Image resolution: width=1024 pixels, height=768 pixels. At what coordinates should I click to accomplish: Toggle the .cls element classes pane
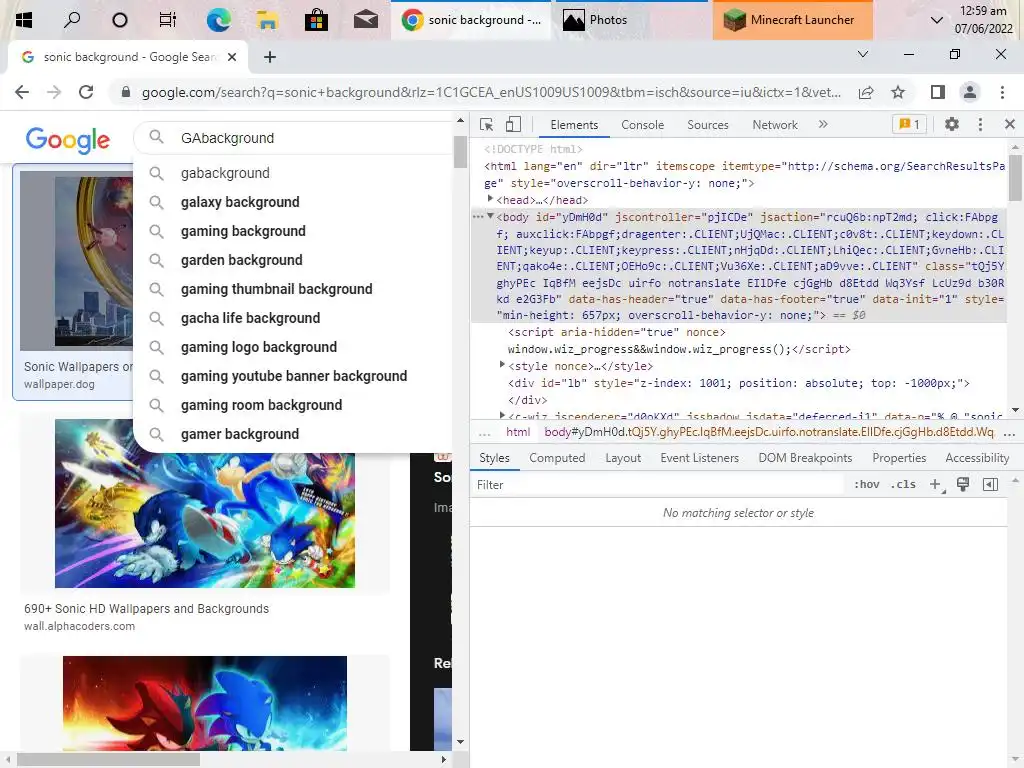tap(903, 485)
